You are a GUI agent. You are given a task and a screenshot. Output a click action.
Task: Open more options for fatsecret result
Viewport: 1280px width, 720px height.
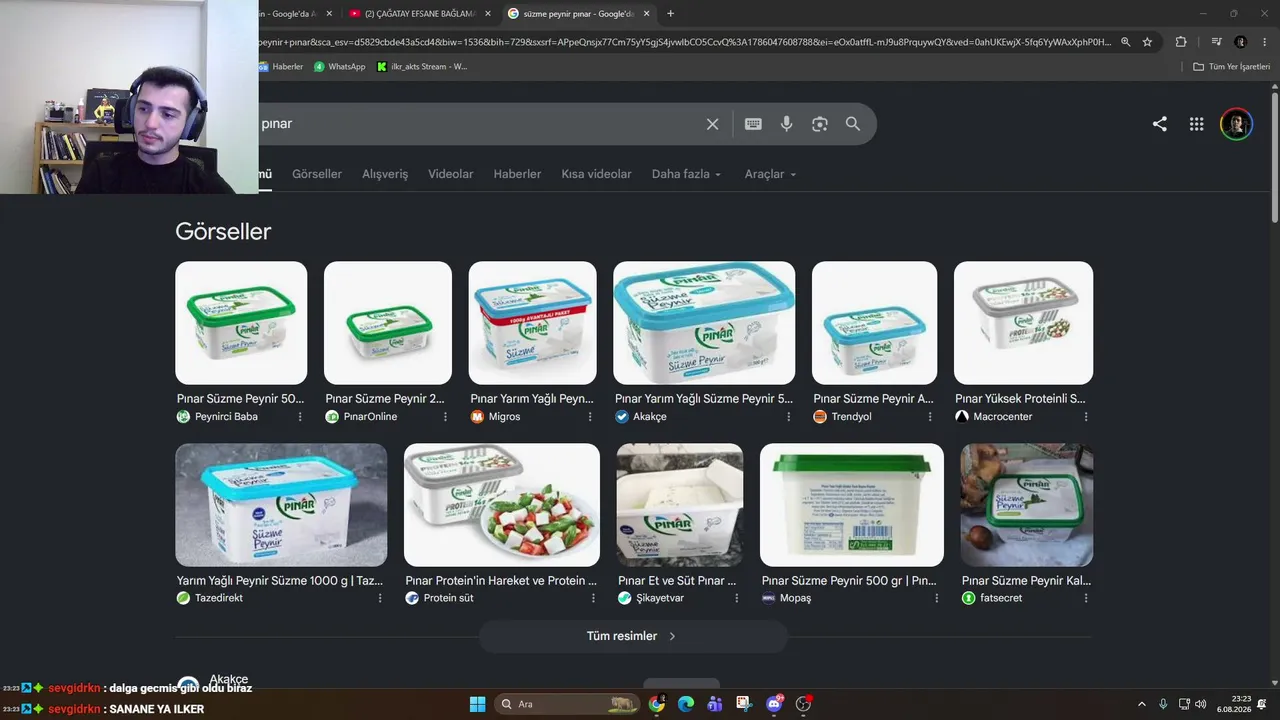[1086, 598]
